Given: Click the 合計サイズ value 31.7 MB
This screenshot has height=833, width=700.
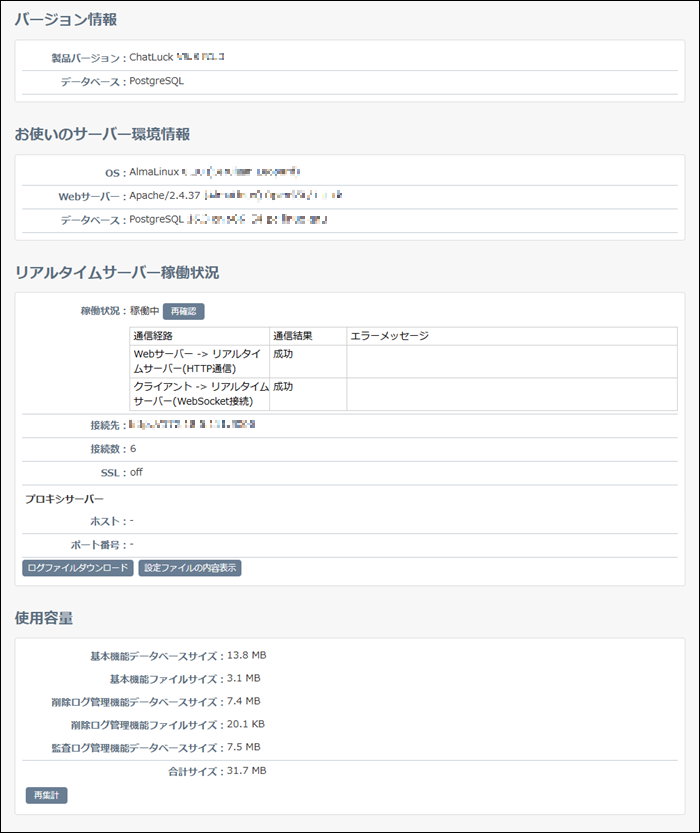Looking at the screenshot, I should (246, 771).
